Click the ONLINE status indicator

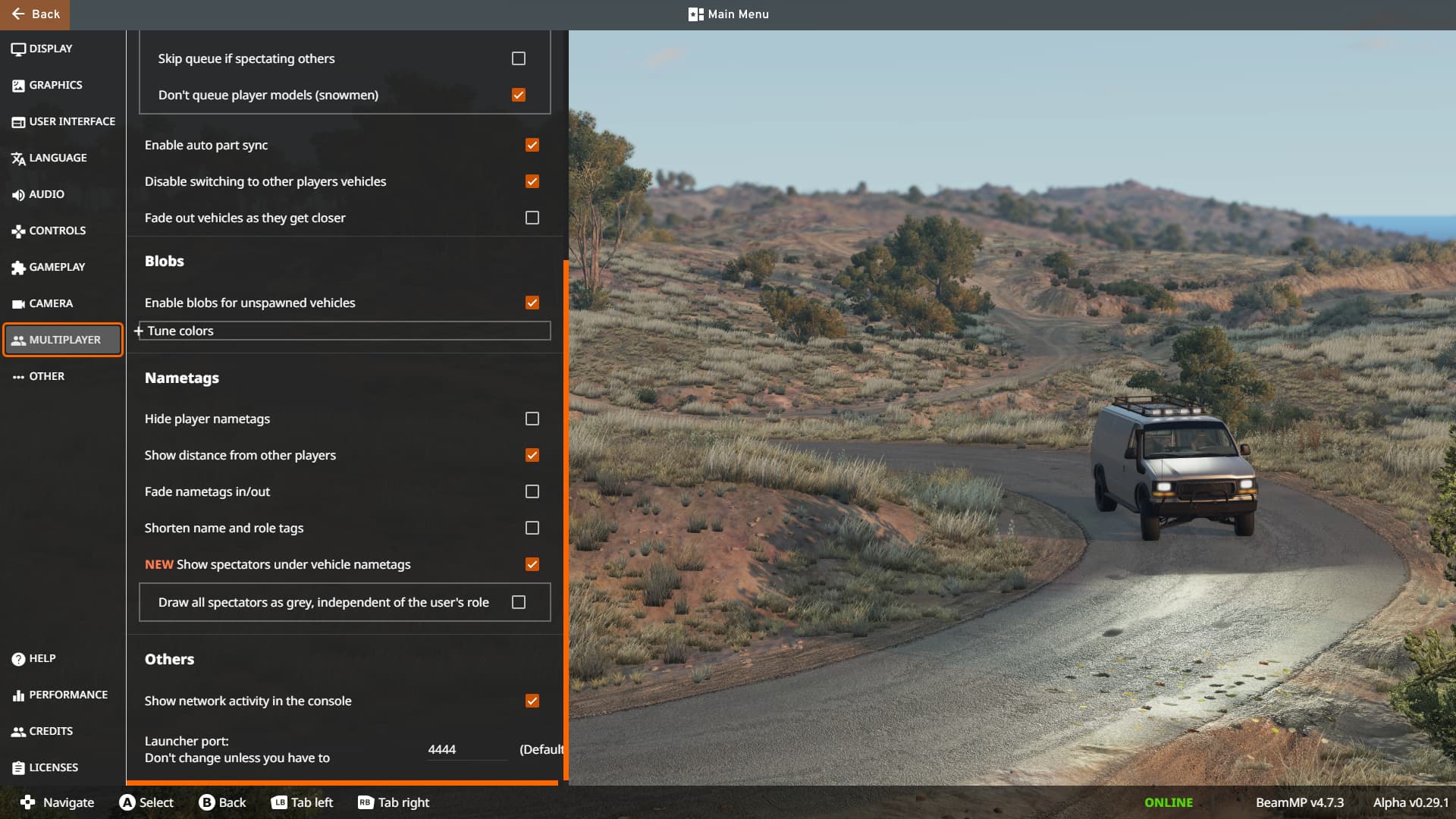[x=1169, y=802]
